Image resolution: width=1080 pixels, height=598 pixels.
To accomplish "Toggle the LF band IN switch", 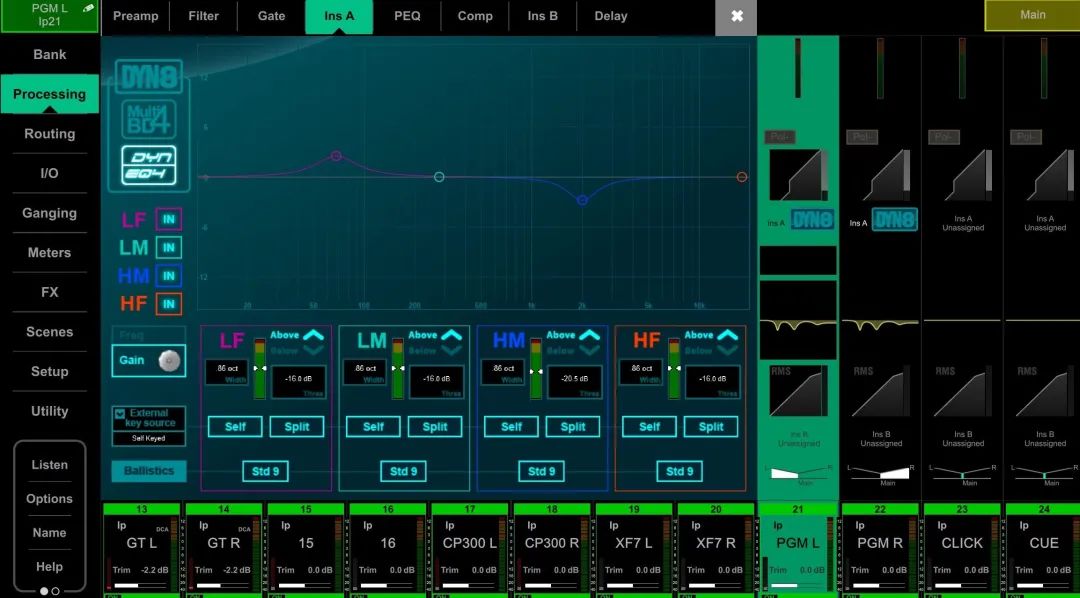I will tap(169, 220).
